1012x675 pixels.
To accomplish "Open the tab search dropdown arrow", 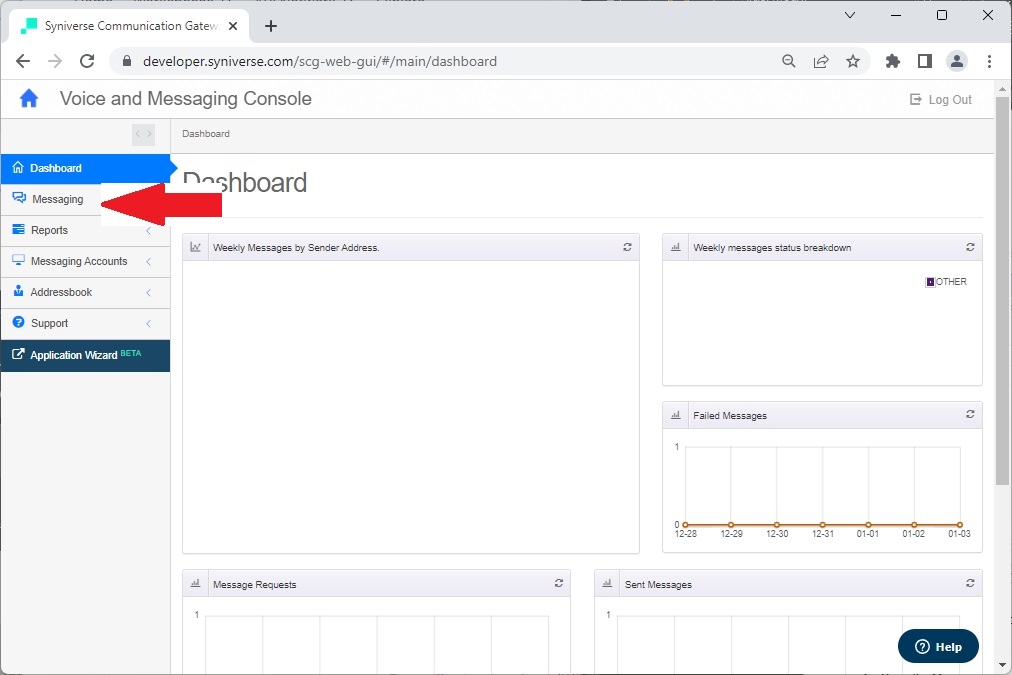I will click(x=850, y=15).
